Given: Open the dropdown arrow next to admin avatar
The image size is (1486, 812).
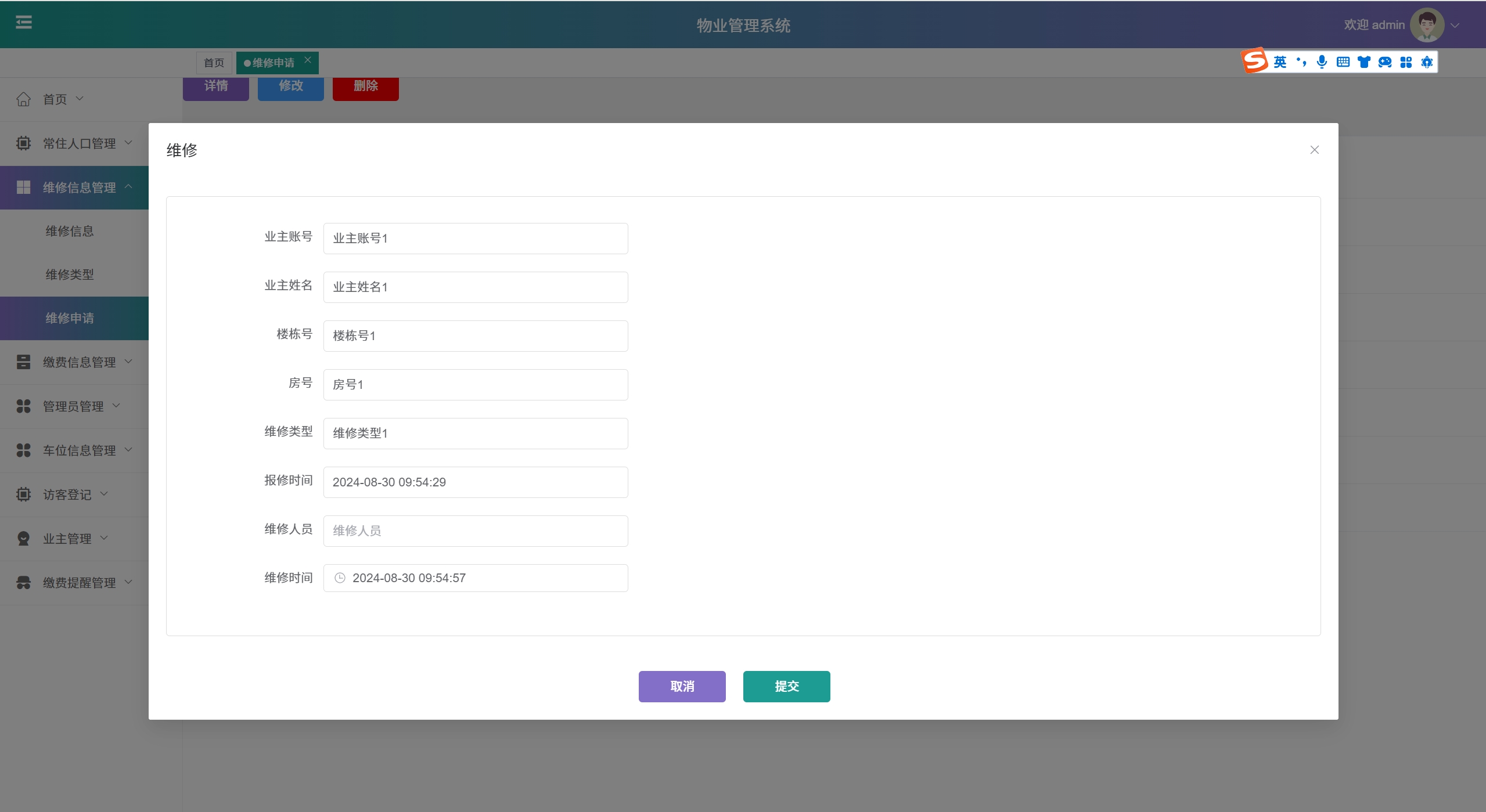Looking at the screenshot, I should (1455, 26).
